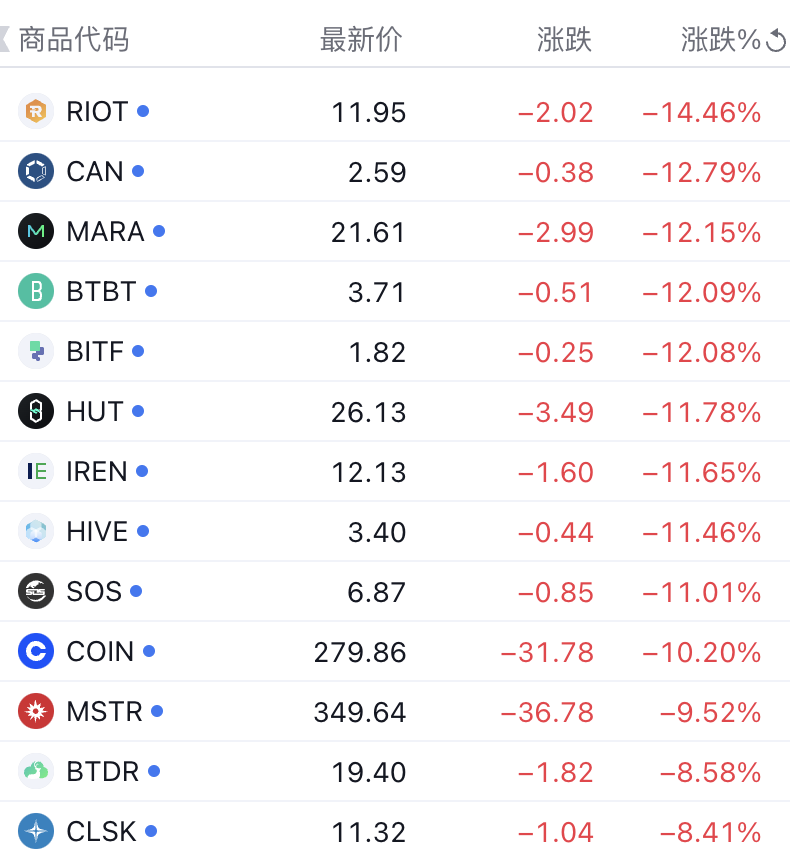Click the CAN (Canaan) logo icon
The height and width of the screenshot is (860, 790).
36,171
